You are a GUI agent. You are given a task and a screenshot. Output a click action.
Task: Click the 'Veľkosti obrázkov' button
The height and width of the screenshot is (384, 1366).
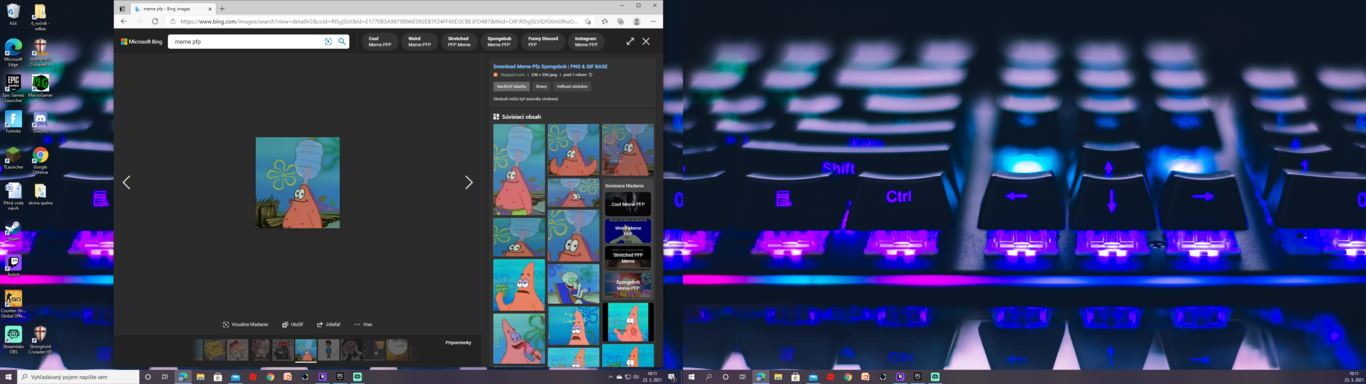click(x=572, y=86)
